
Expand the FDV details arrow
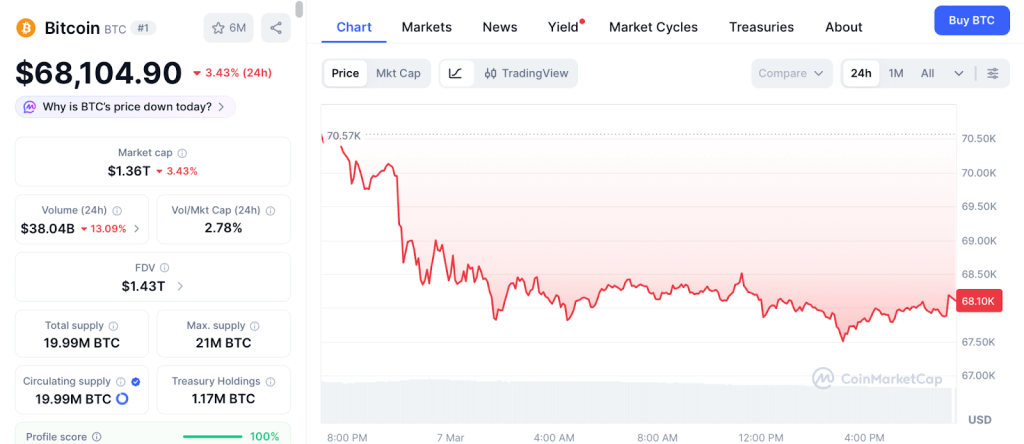tap(180, 286)
